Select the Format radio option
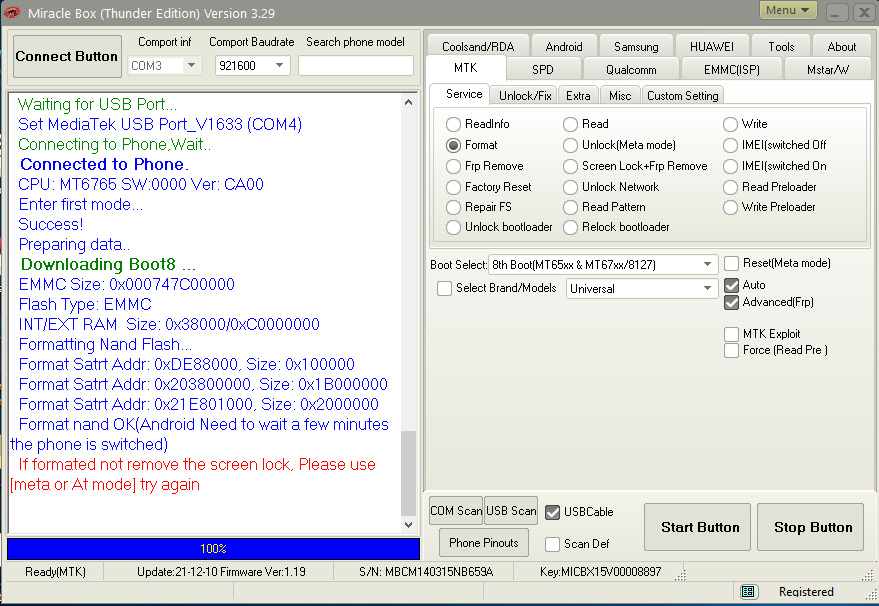This screenshot has width=879, height=606. coord(453,145)
